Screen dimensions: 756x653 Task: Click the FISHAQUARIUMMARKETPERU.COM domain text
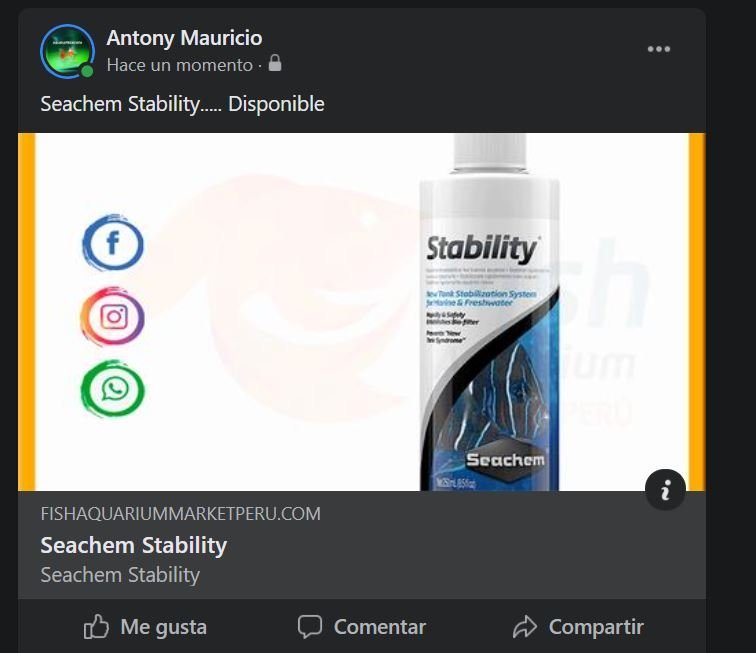tap(180, 514)
